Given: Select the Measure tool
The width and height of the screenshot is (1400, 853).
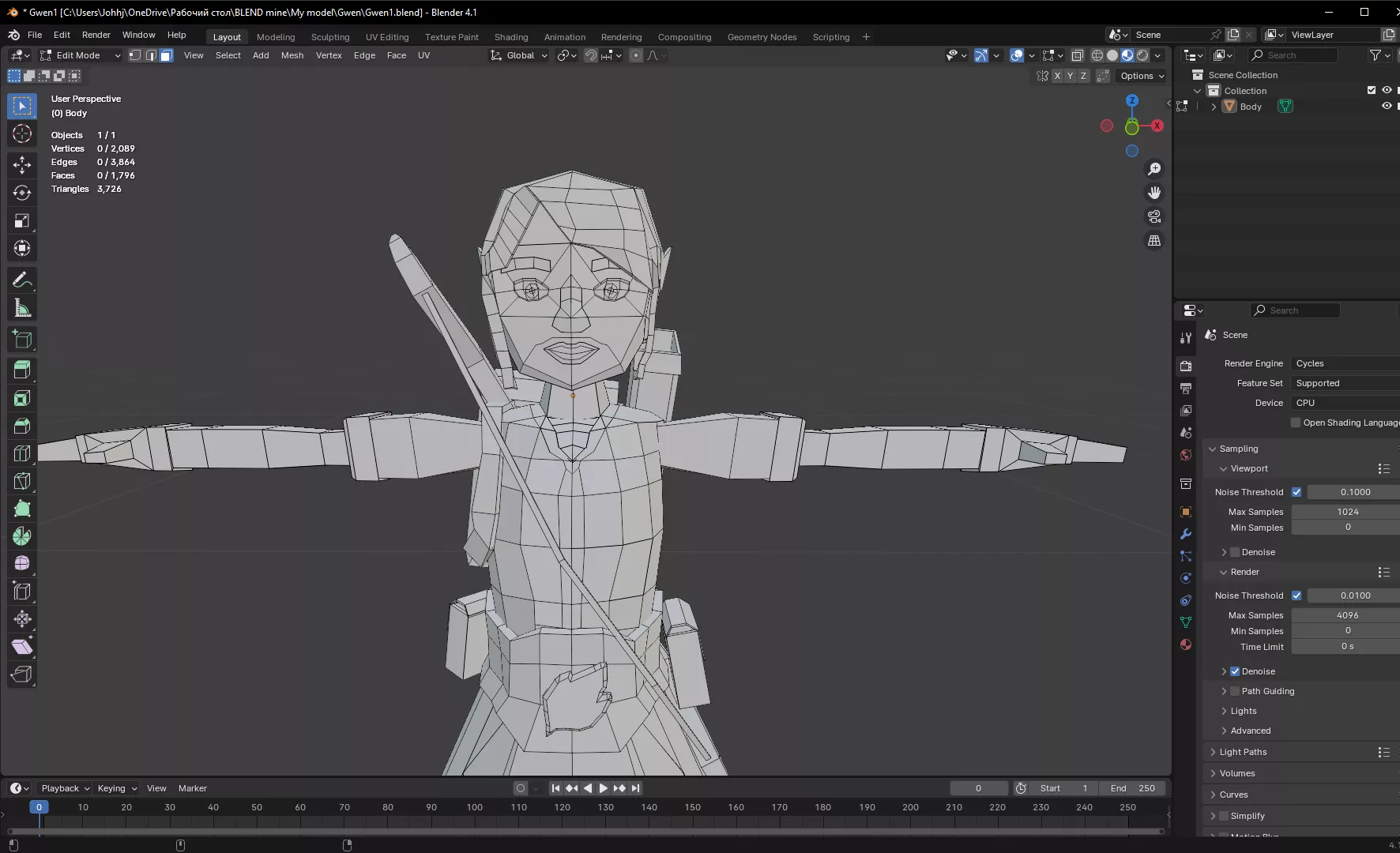Looking at the screenshot, I should point(22,308).
